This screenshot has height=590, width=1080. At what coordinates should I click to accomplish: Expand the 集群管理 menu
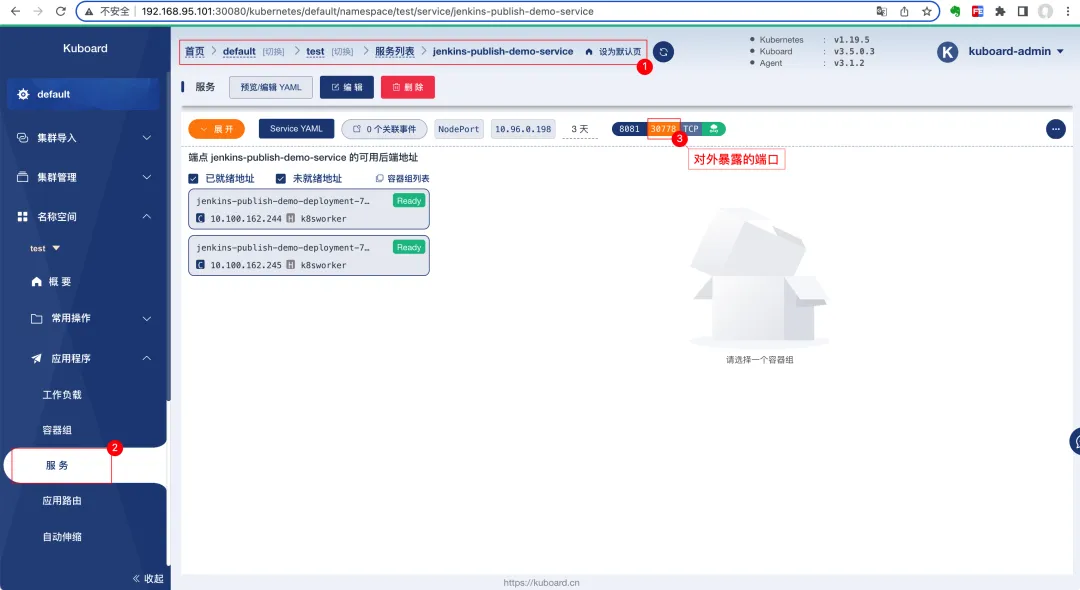point(84,177)
